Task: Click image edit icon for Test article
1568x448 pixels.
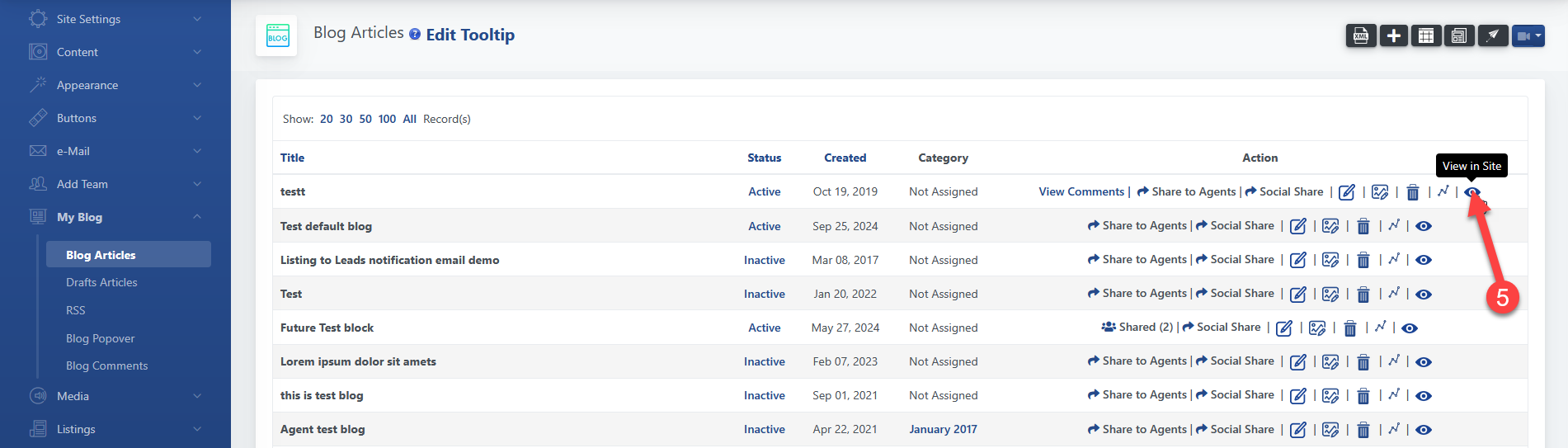Action: [x=1330, y=294]
